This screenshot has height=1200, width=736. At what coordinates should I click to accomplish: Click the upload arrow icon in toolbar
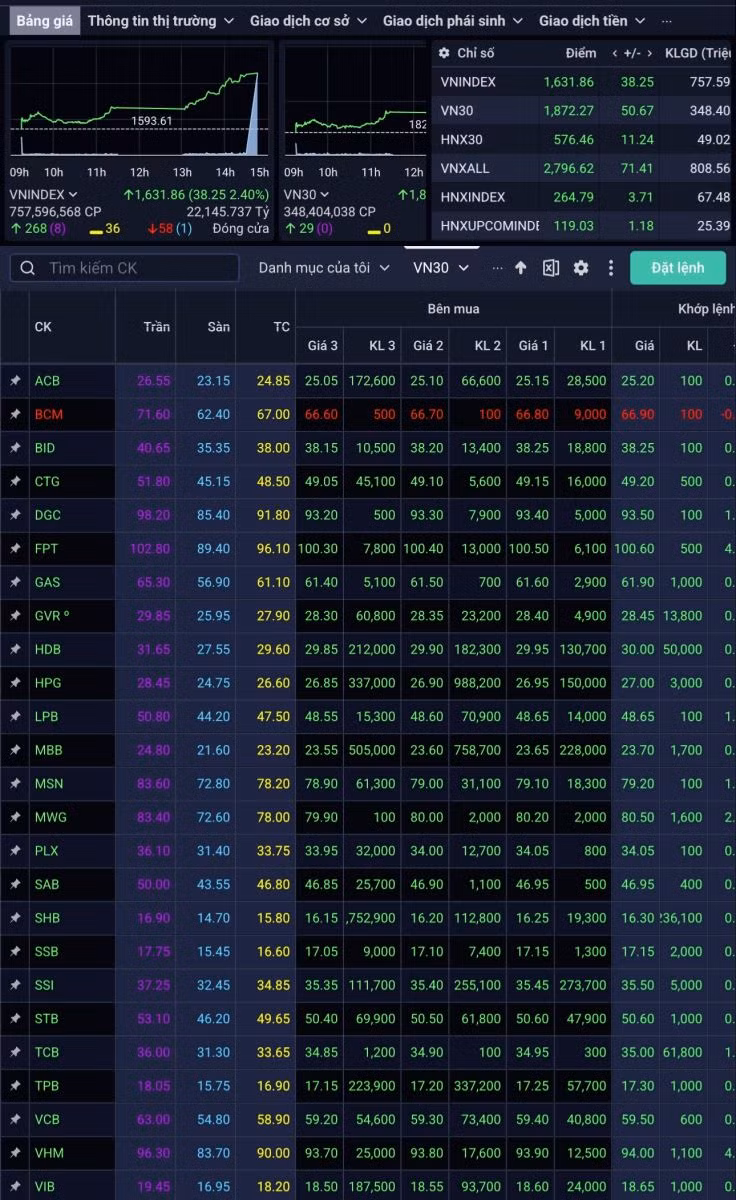pos(520,268)
